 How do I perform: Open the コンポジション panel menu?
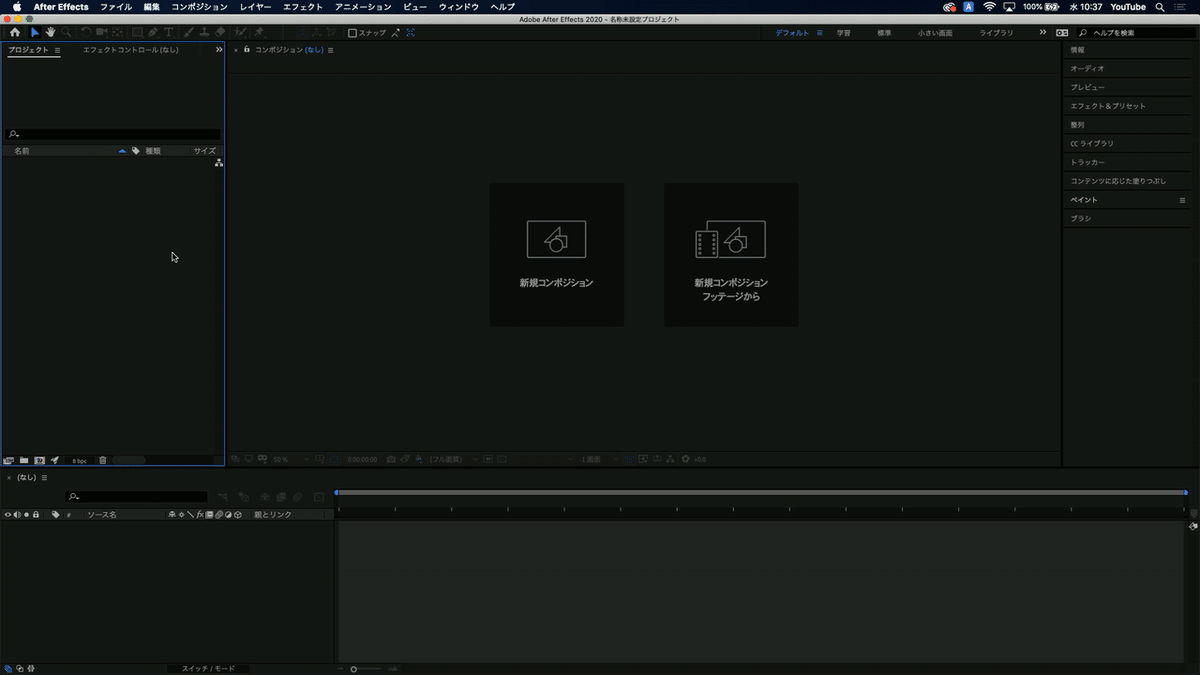pyautogui.click(x=331, y=50)
